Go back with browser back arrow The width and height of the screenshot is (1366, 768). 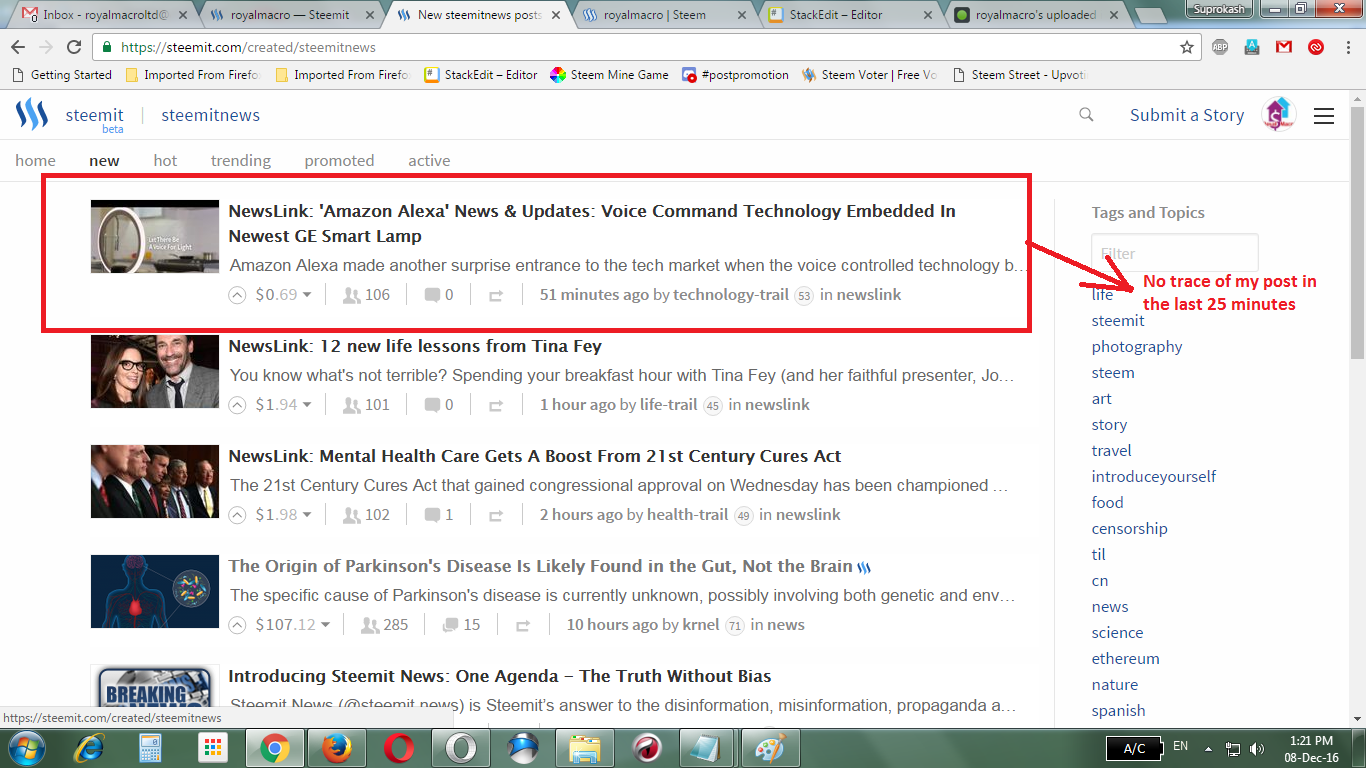[x=18, y=47]
